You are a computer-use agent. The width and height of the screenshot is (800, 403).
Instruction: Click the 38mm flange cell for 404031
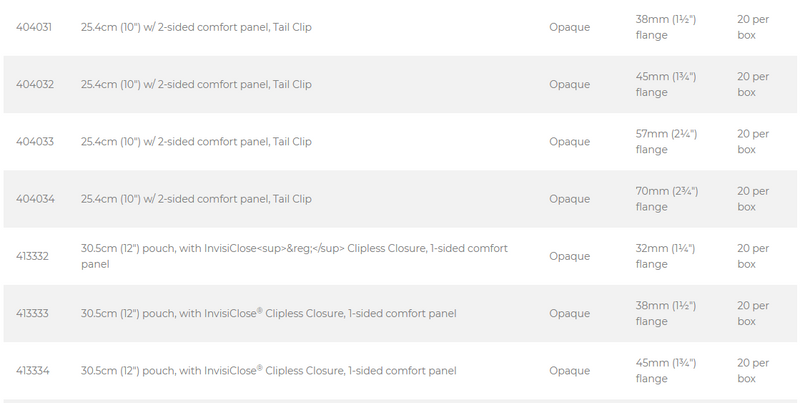click(x=666, y=27)
